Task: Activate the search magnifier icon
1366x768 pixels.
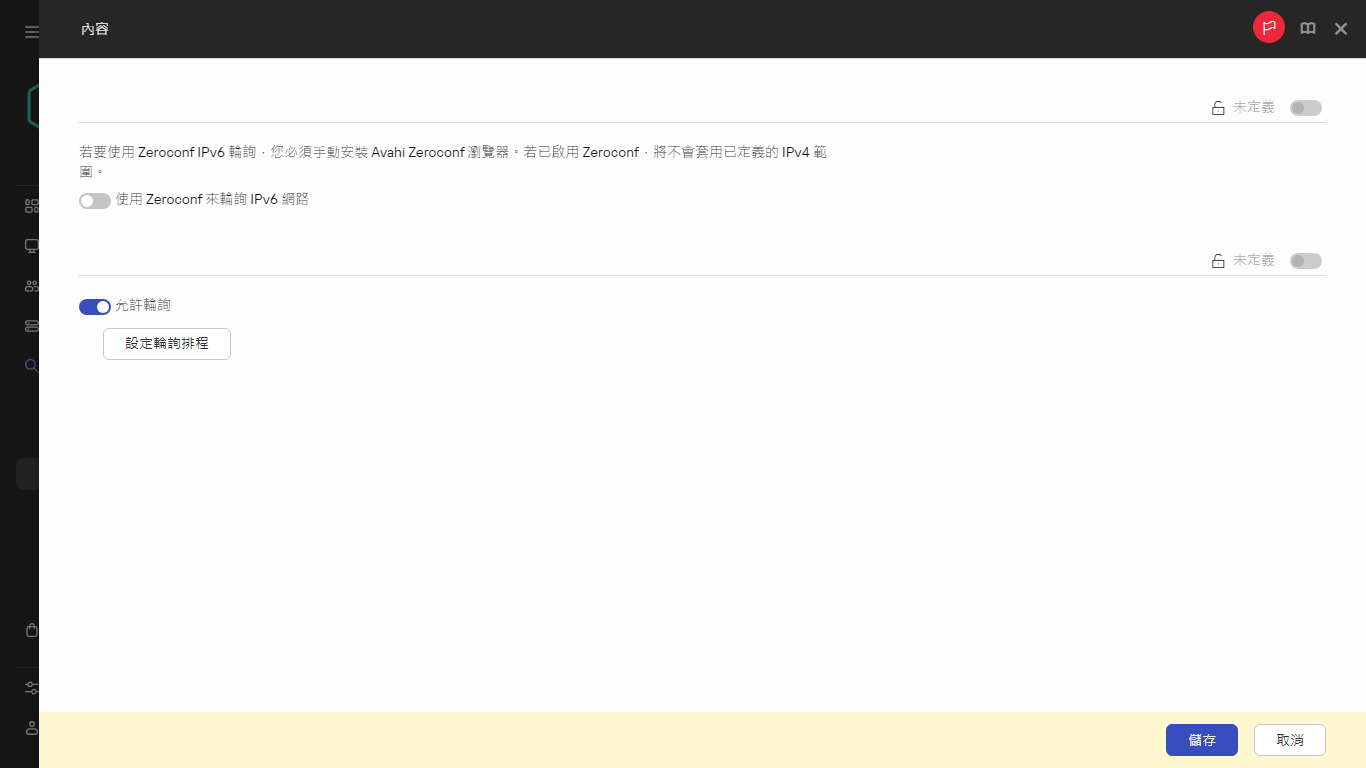Action: point(31,365)
